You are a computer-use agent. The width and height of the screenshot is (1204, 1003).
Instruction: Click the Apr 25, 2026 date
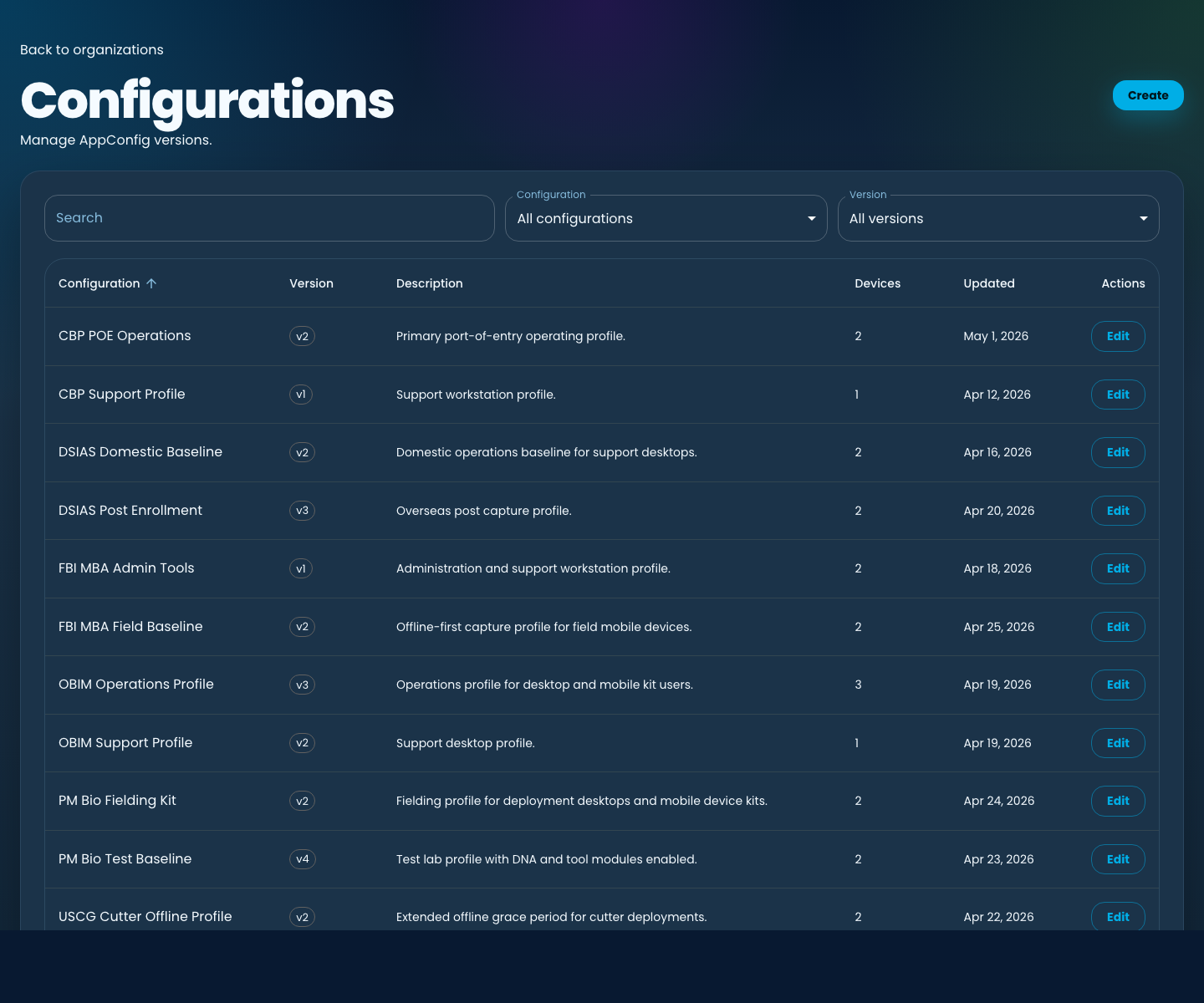click(x=999, y=627)
